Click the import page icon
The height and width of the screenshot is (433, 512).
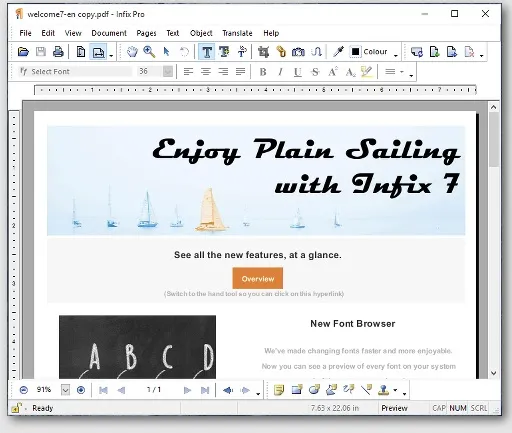434,52
